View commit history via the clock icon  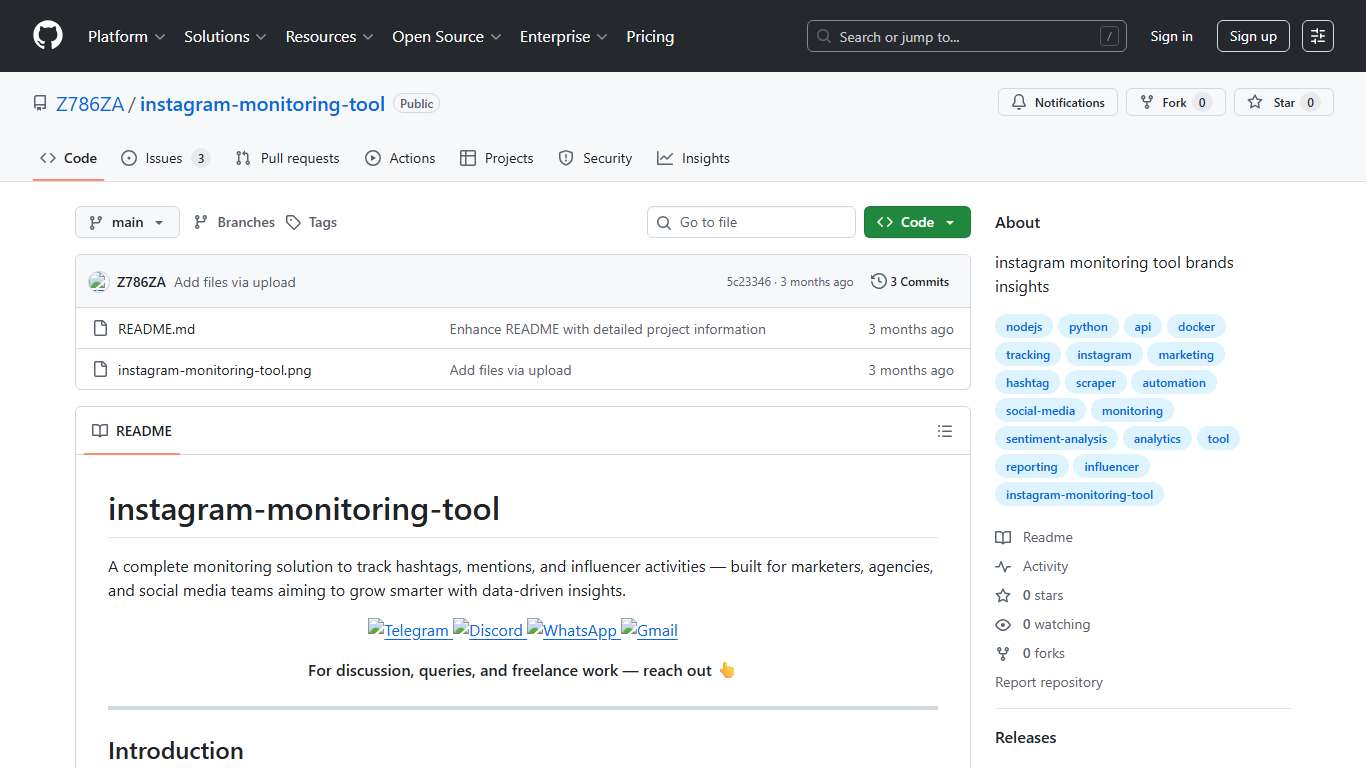tap(878, 281)
